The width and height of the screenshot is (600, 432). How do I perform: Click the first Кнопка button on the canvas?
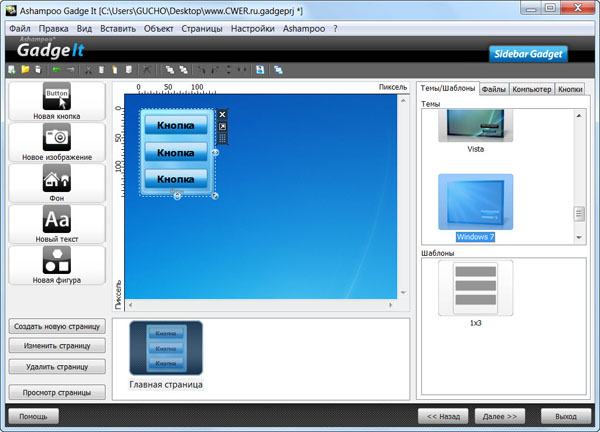click(176, 125)
